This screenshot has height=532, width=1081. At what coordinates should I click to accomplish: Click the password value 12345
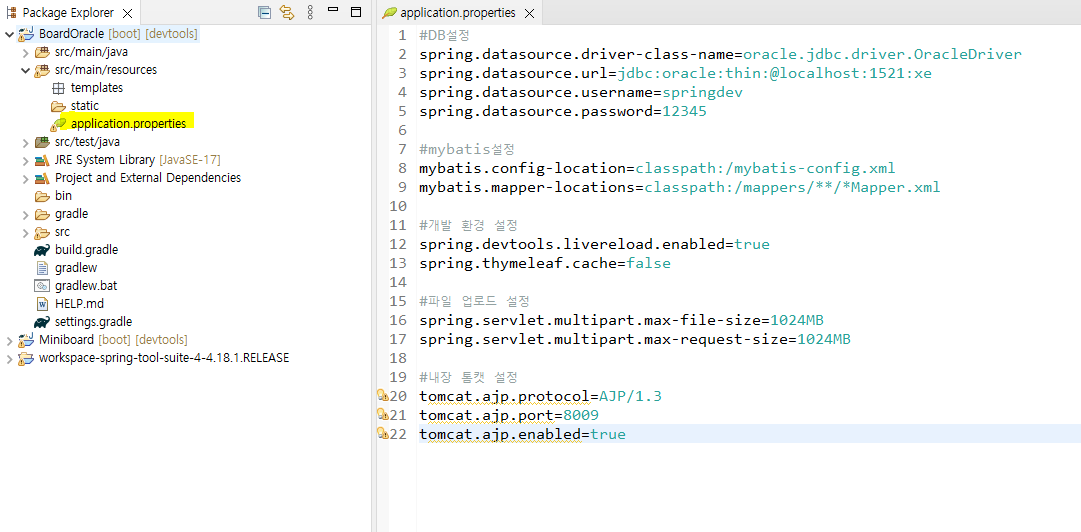(x=685, y=111)
